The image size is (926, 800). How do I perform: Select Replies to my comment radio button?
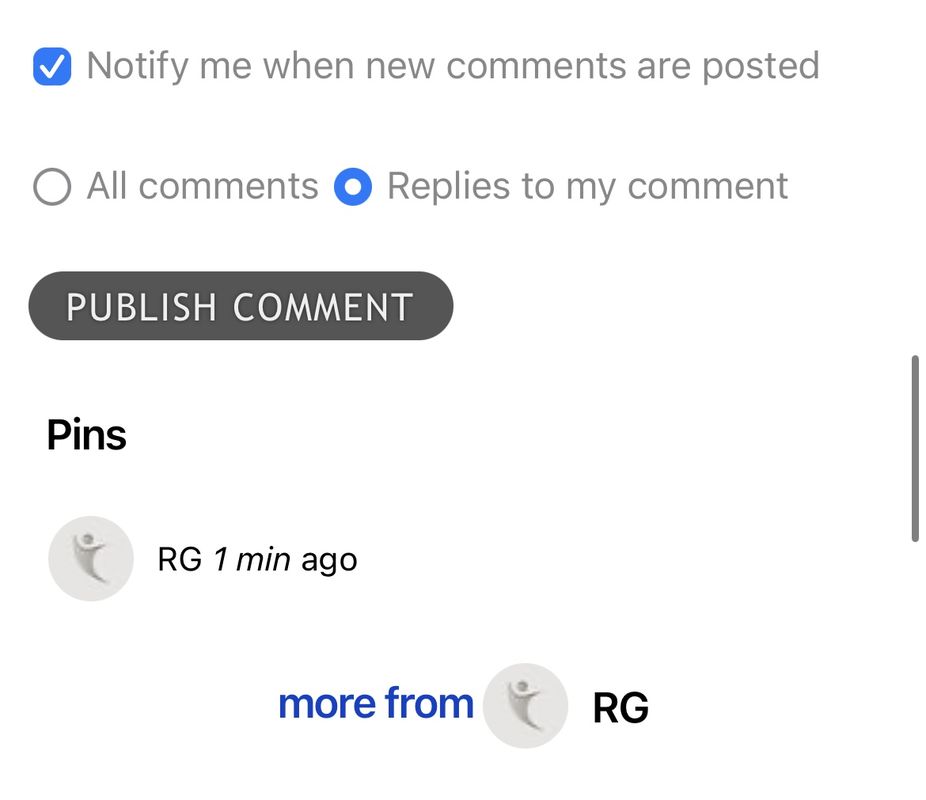click(353, 187)
